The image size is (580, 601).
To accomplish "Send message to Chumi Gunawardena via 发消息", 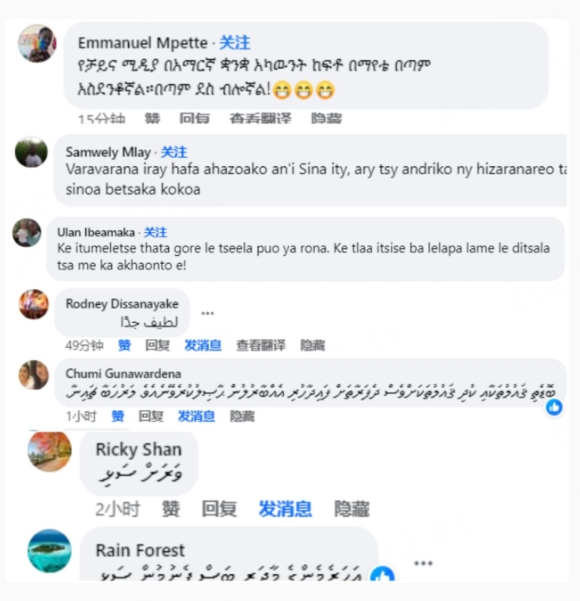I will 196,416.
